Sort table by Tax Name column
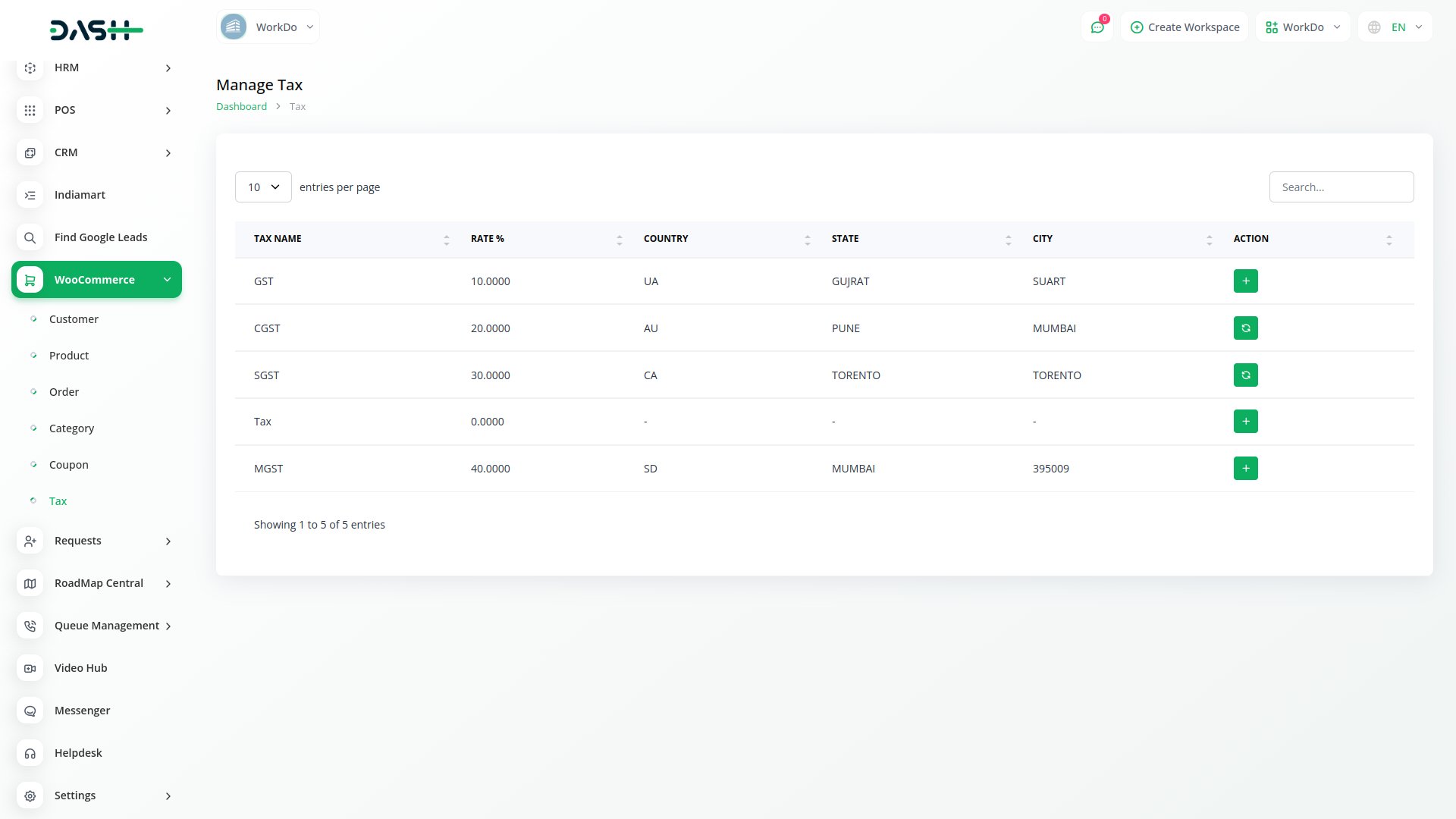This screenshot has height=819, width=1456. (446, 240)
